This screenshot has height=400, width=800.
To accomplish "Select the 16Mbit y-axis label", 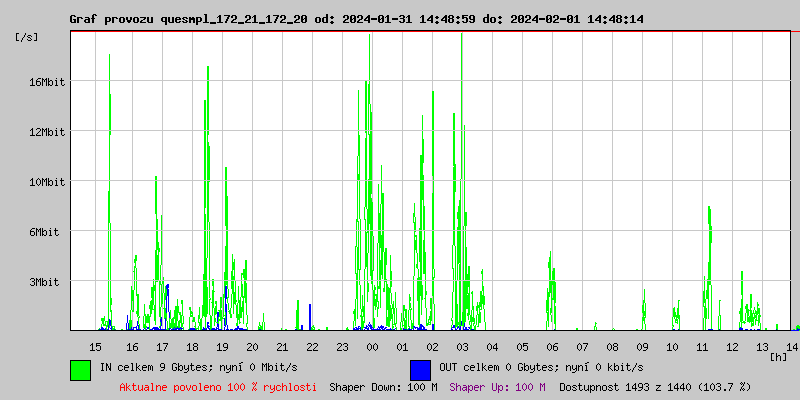I will pos(46,82).
